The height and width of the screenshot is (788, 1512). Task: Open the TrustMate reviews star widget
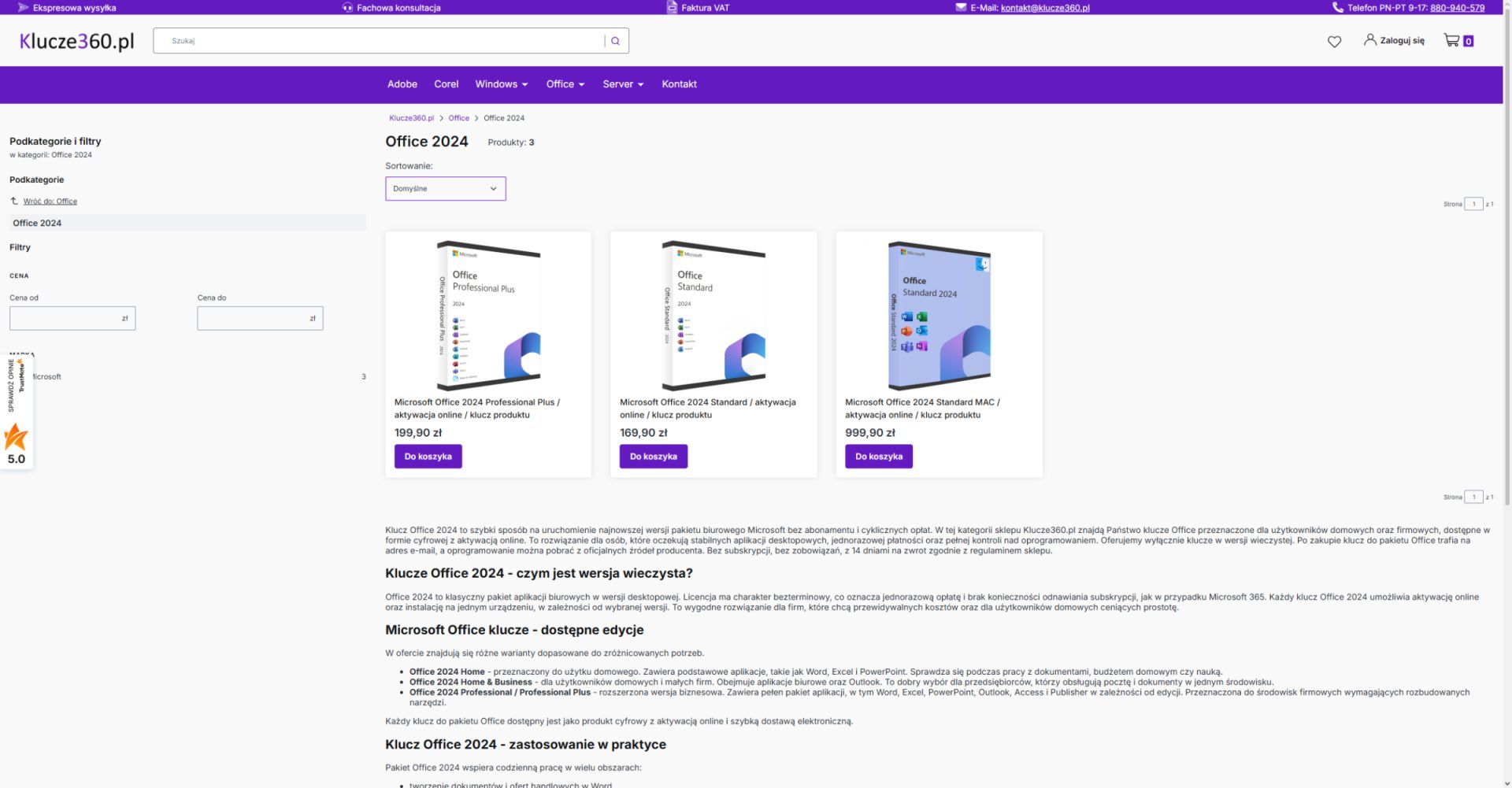click(x=17, y=437)
